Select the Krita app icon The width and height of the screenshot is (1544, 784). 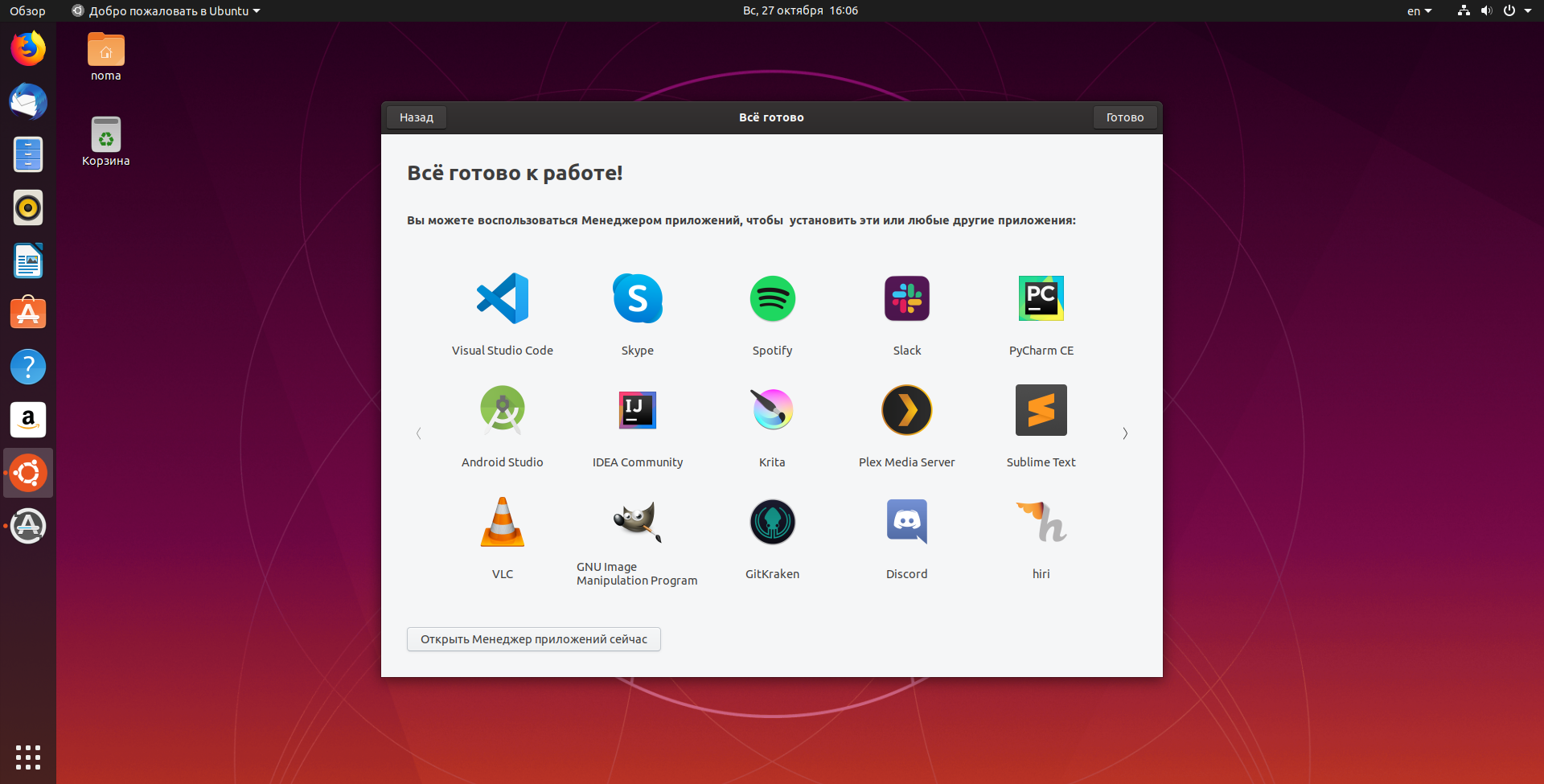click(772, 410)
